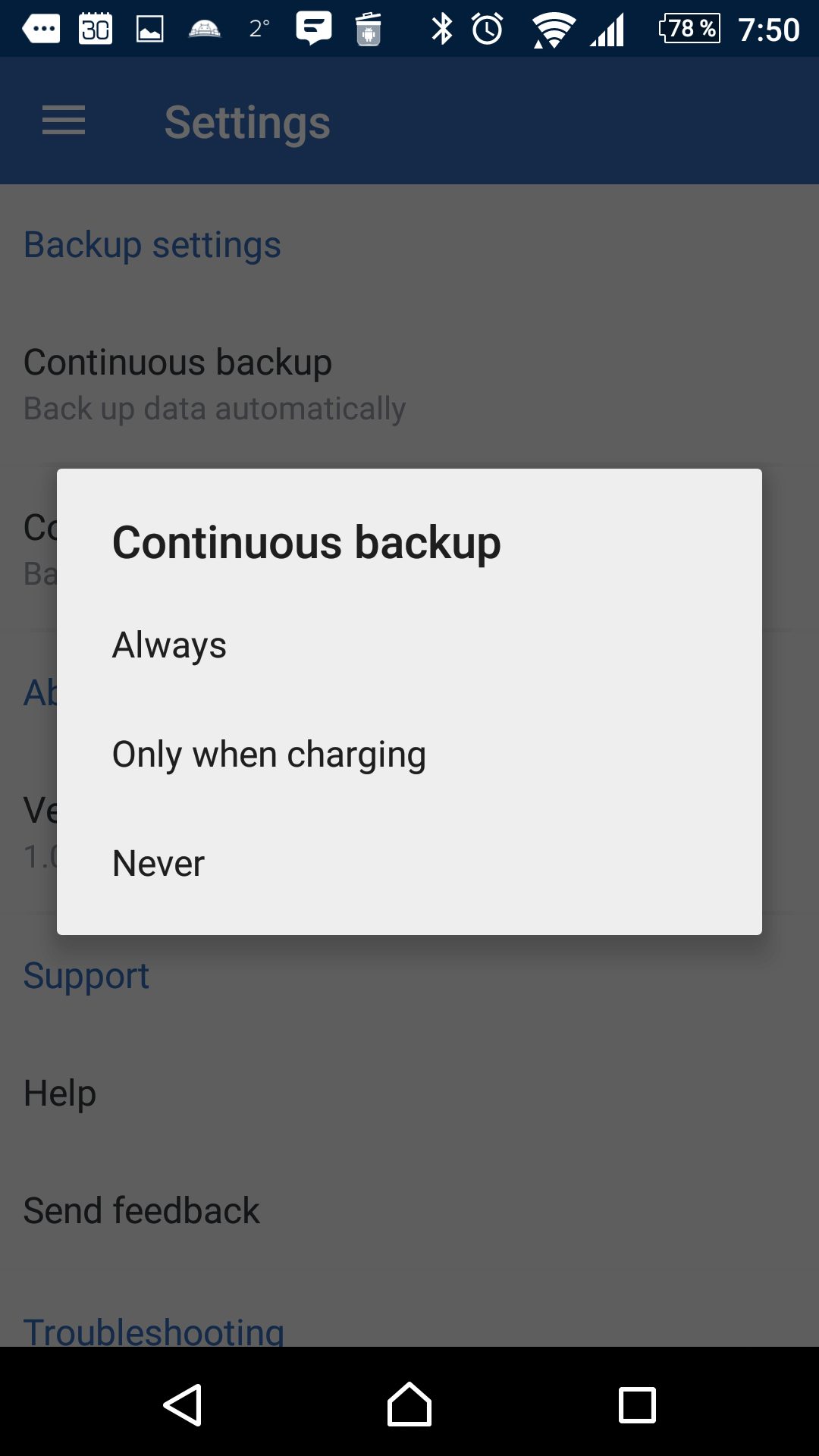The image size is (819, 1456).
Task: Tap the Backup settings header
Action: pyautogui.click(x=152, y=245)
